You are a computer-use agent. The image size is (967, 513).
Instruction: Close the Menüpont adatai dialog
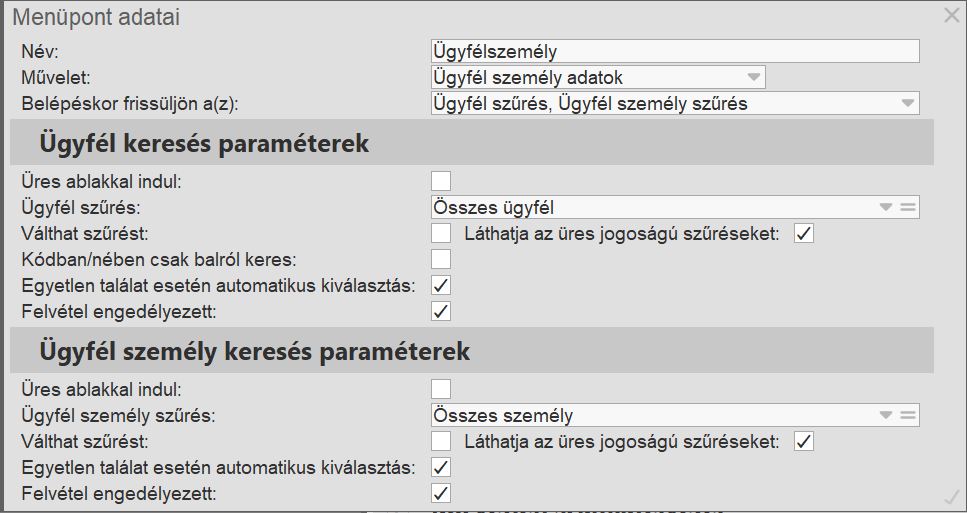coord(951,15)
